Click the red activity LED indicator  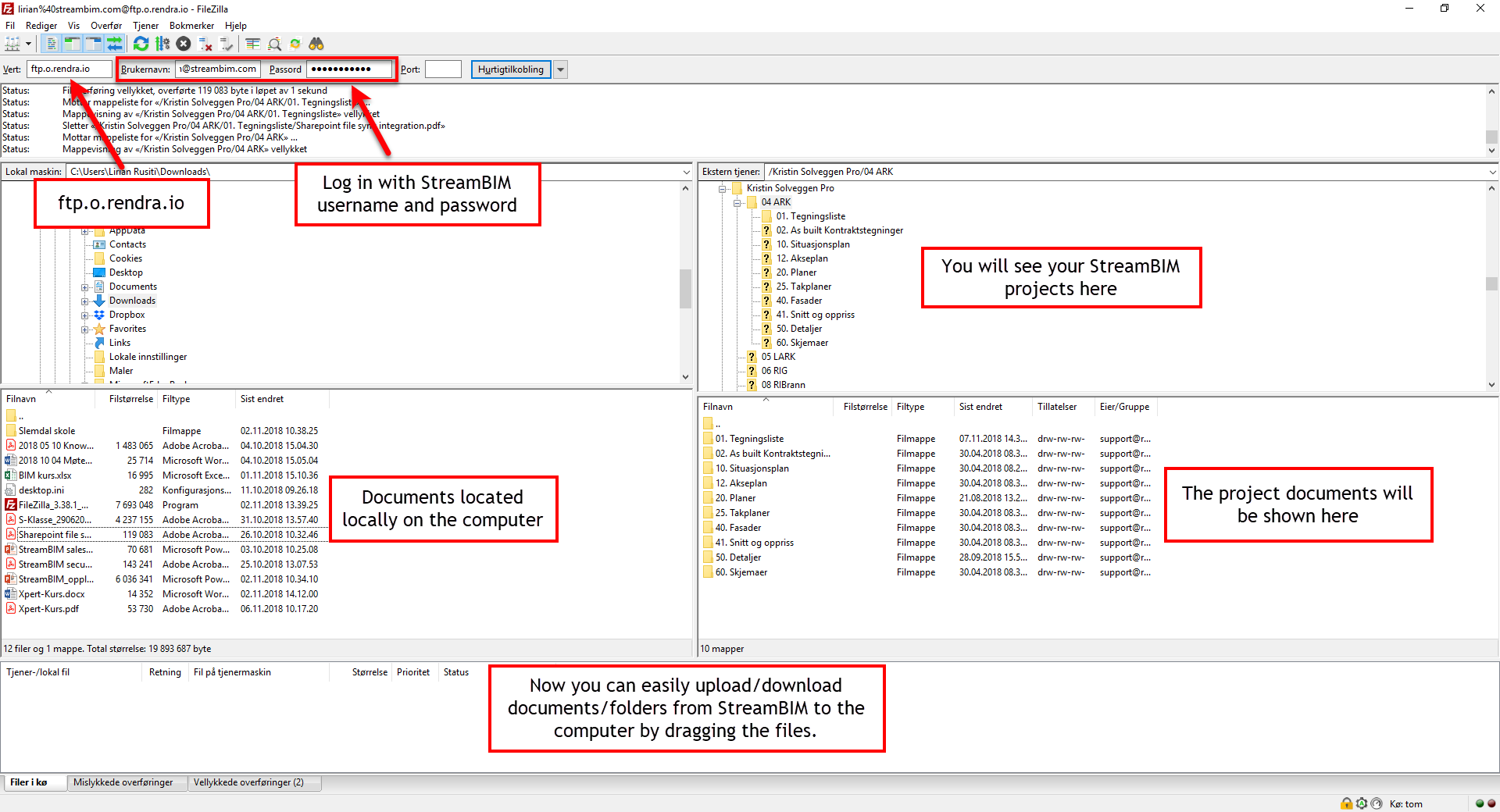(x=1491, y=803)
